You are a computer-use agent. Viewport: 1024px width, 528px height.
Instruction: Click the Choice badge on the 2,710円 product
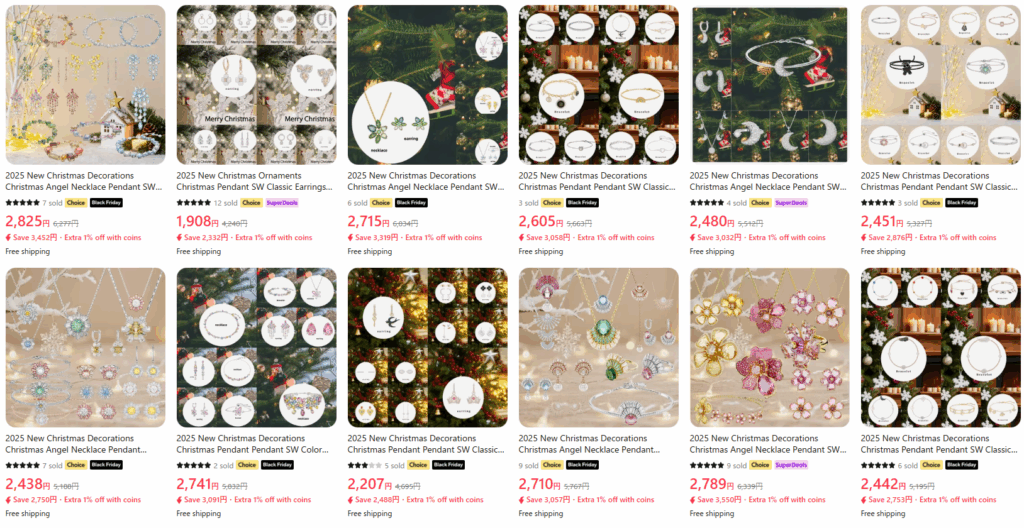click(552, 465)
